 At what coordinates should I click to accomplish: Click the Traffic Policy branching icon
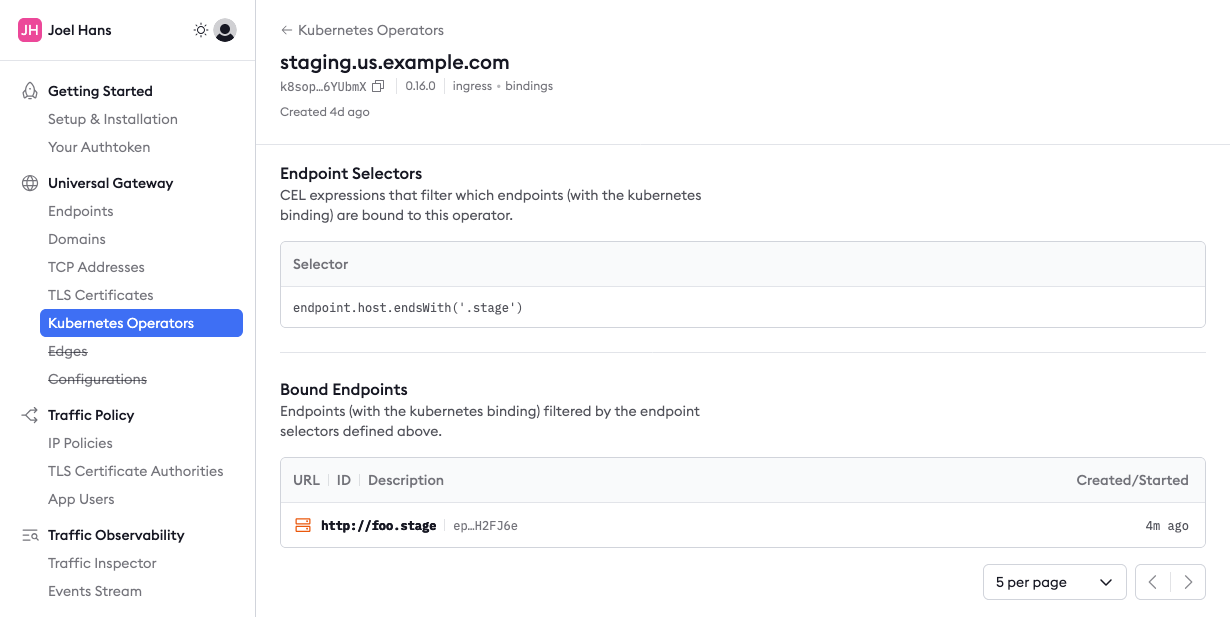pyautogui.click(x=30, y=415)
